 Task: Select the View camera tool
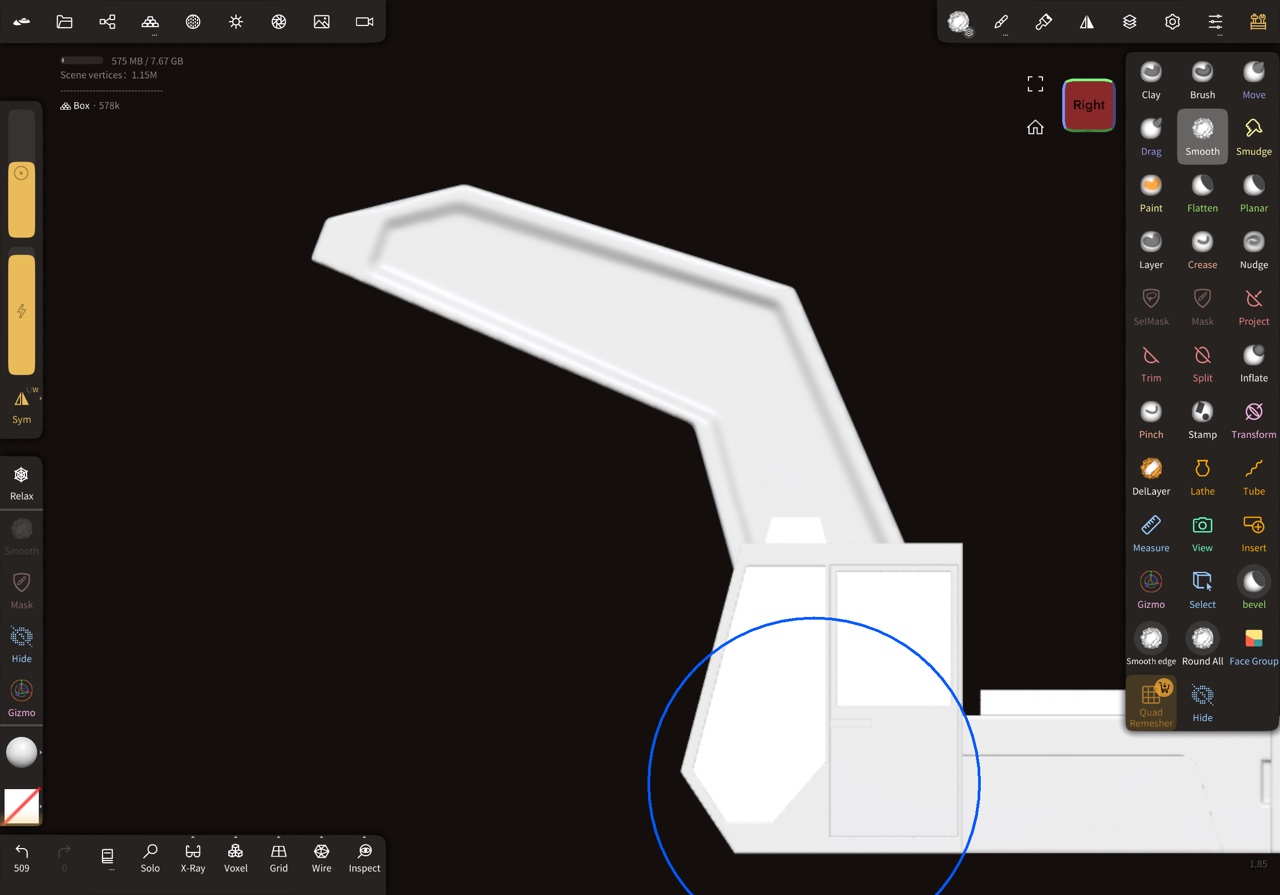[1202, 533]
